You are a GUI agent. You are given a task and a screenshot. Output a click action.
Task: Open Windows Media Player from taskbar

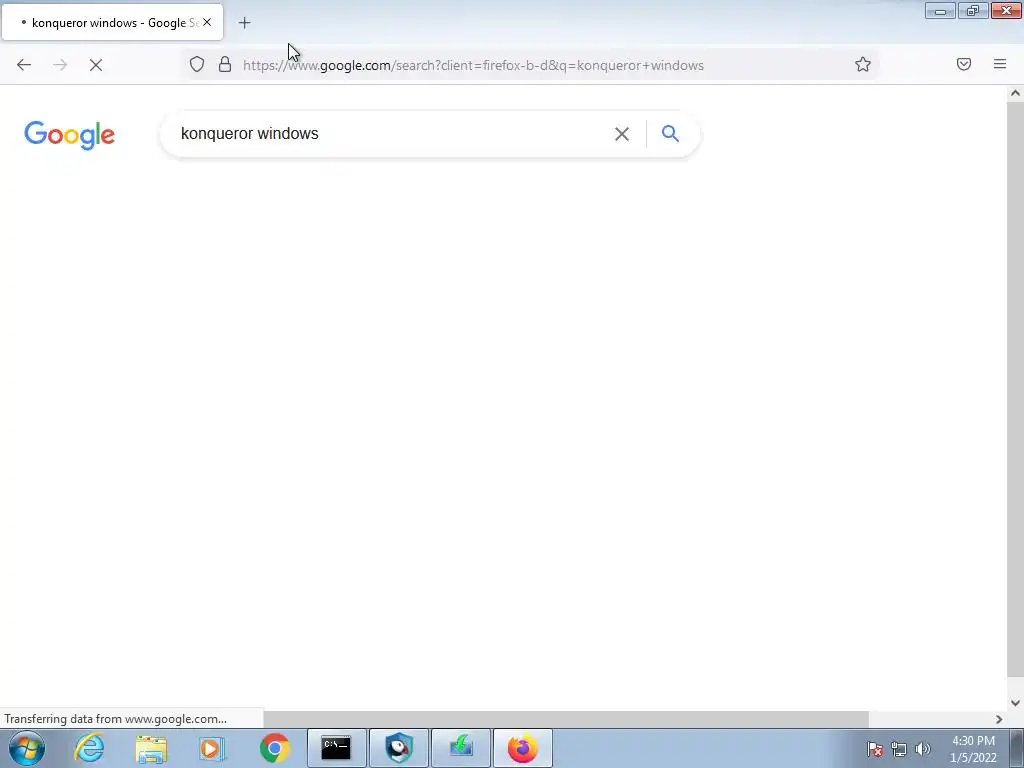[x=212, y=748]
